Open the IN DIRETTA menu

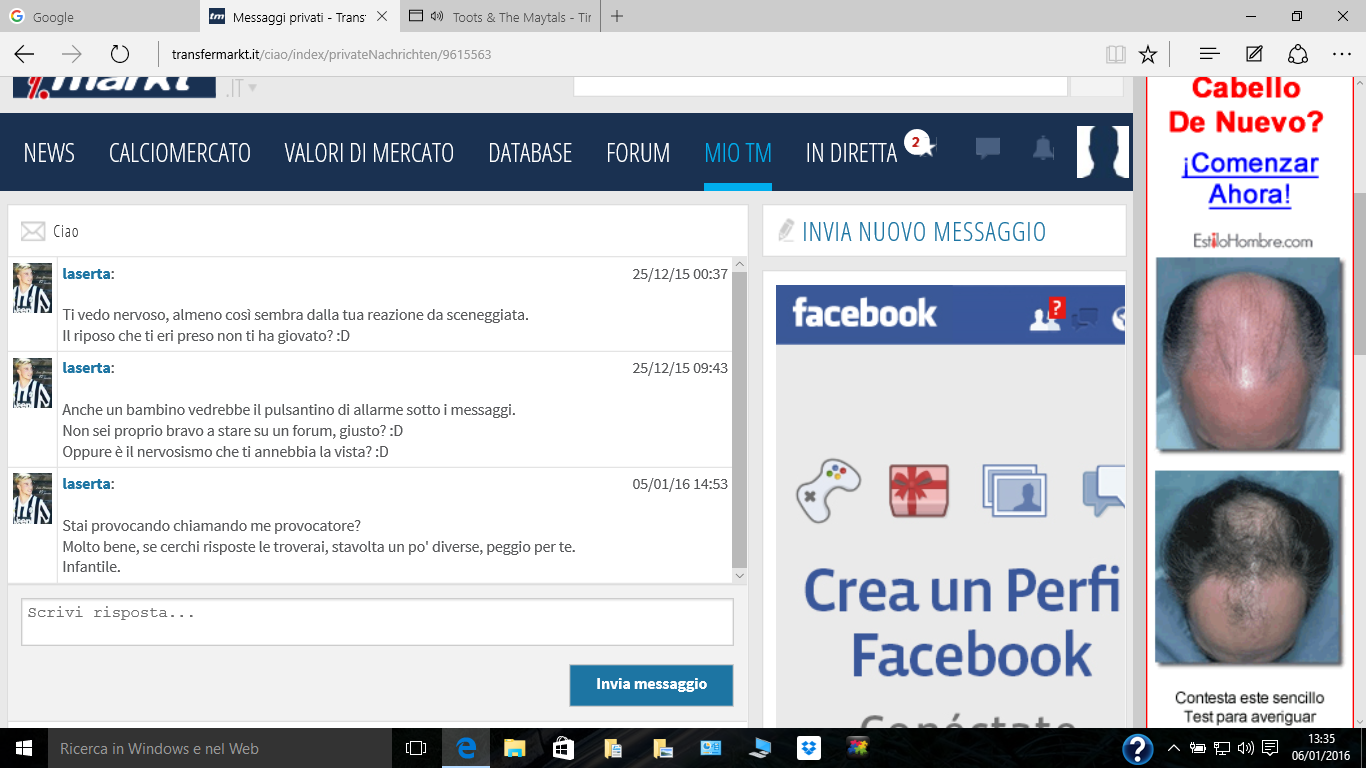coord(852,153)
